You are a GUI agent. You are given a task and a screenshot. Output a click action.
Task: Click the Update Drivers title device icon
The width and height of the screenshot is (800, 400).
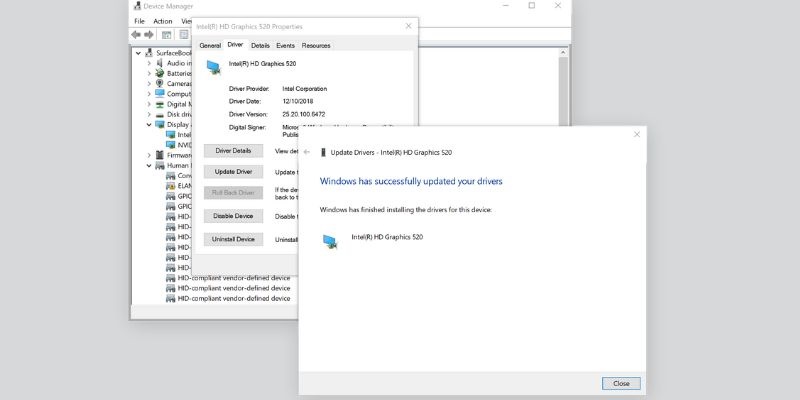(322, 152)
